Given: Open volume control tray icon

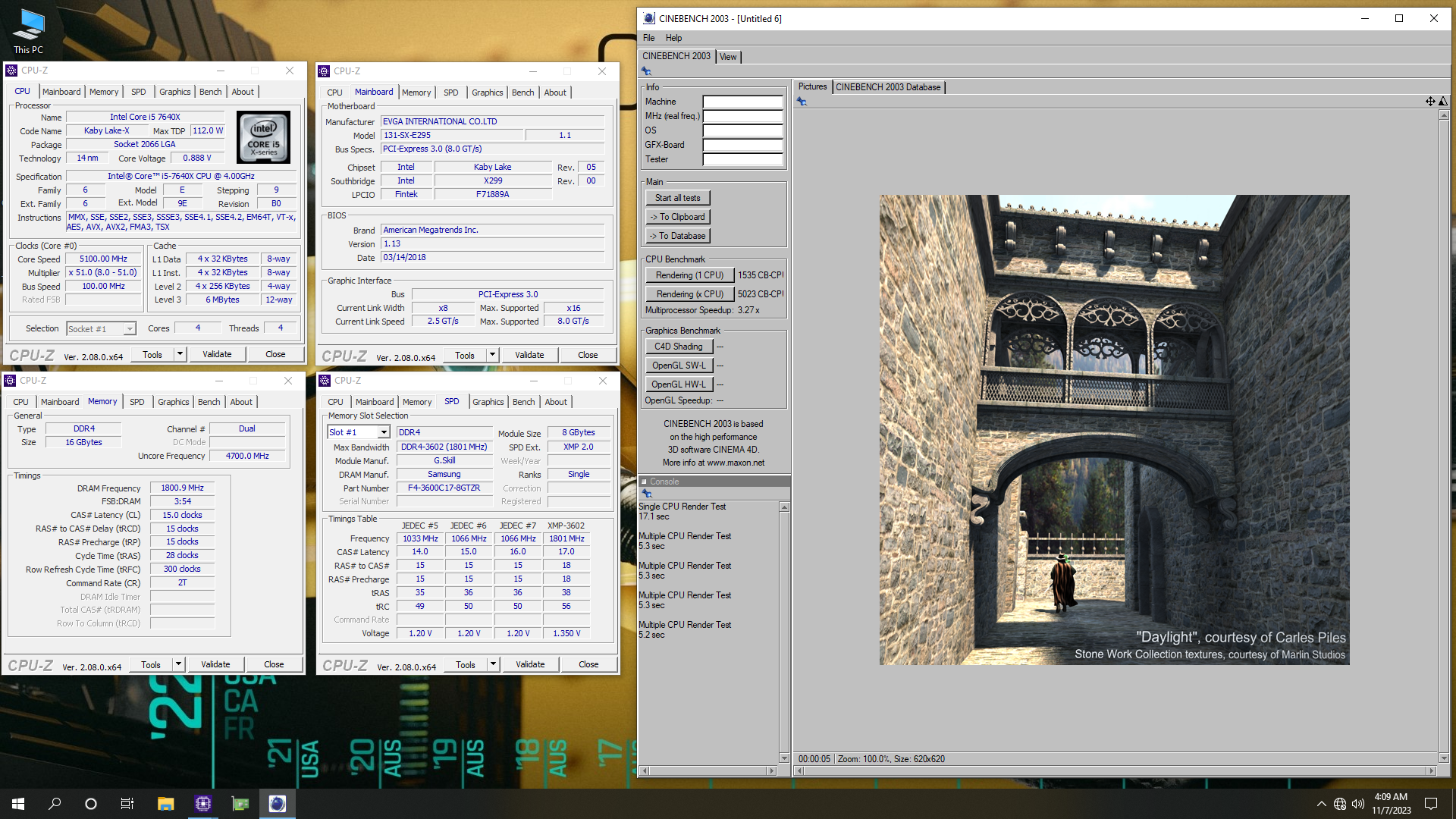Looking at the screenshot, I should coord(1358,804).
